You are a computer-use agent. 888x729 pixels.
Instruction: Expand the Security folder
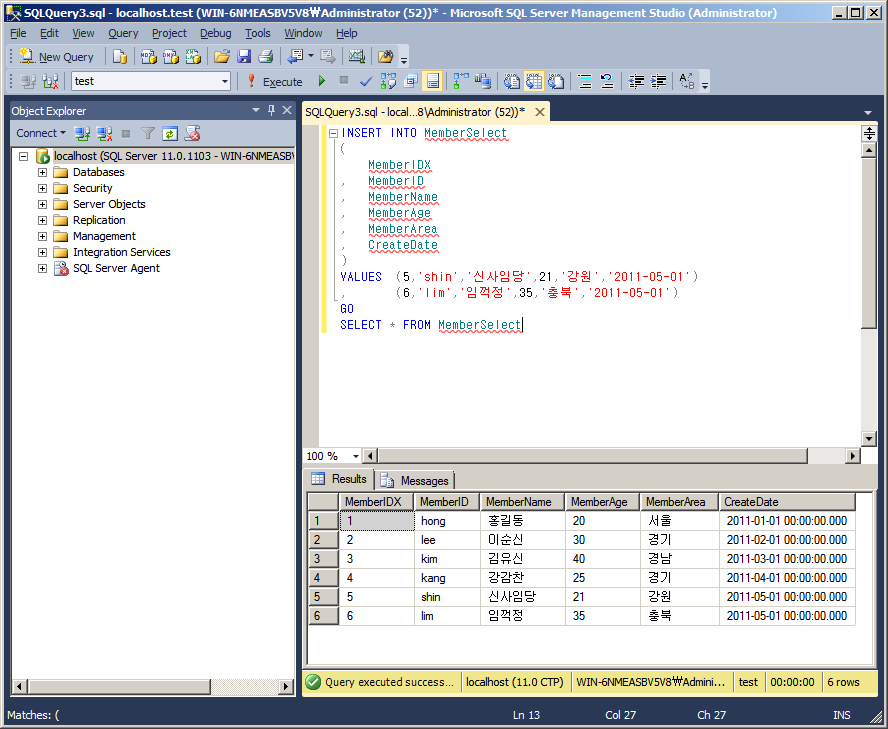click(x=42, y=188)
